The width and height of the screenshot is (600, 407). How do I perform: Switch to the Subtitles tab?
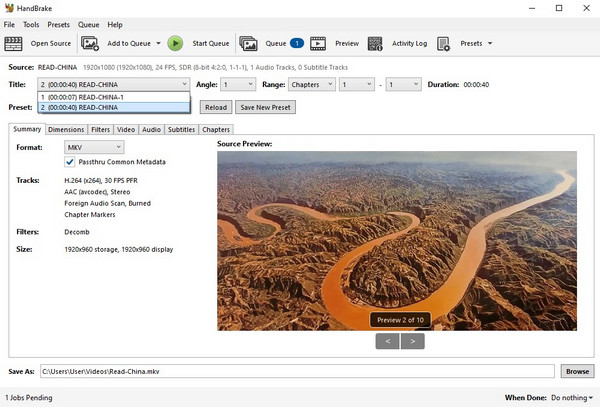point(181,130)
